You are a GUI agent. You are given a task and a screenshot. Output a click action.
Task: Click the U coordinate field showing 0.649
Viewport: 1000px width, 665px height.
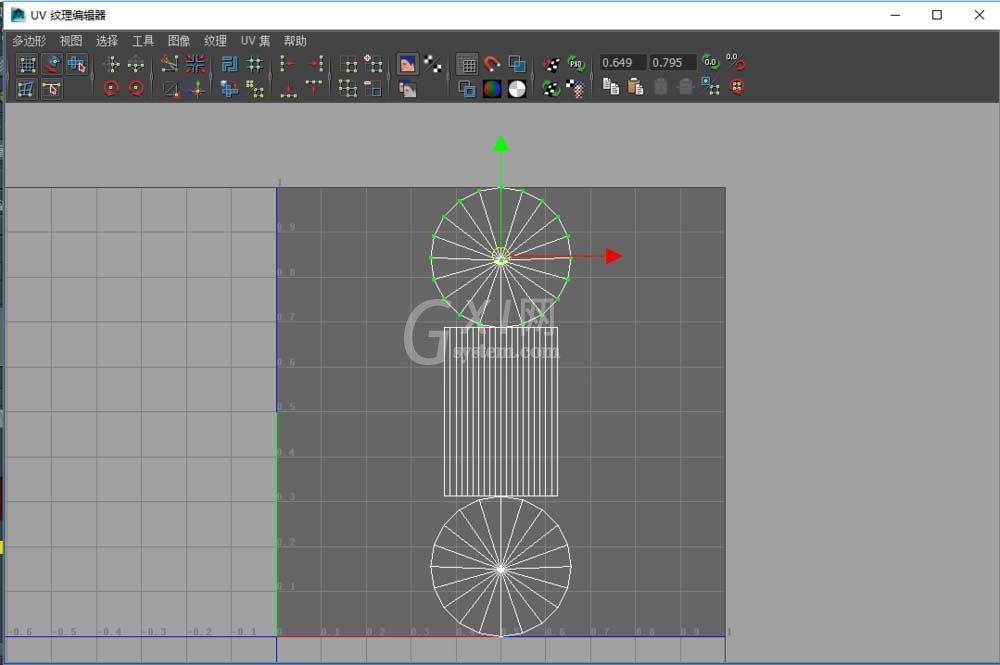(622, 62)
